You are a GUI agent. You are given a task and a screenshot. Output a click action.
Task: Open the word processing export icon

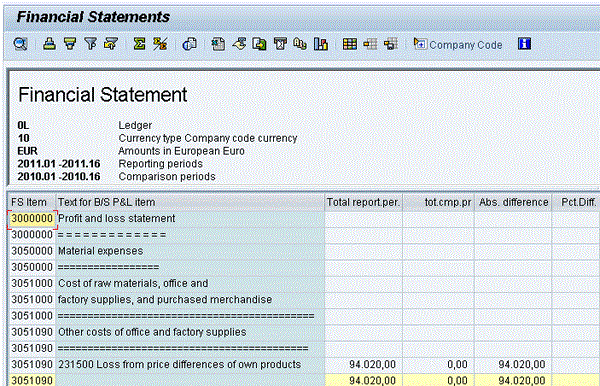[239, 44]
